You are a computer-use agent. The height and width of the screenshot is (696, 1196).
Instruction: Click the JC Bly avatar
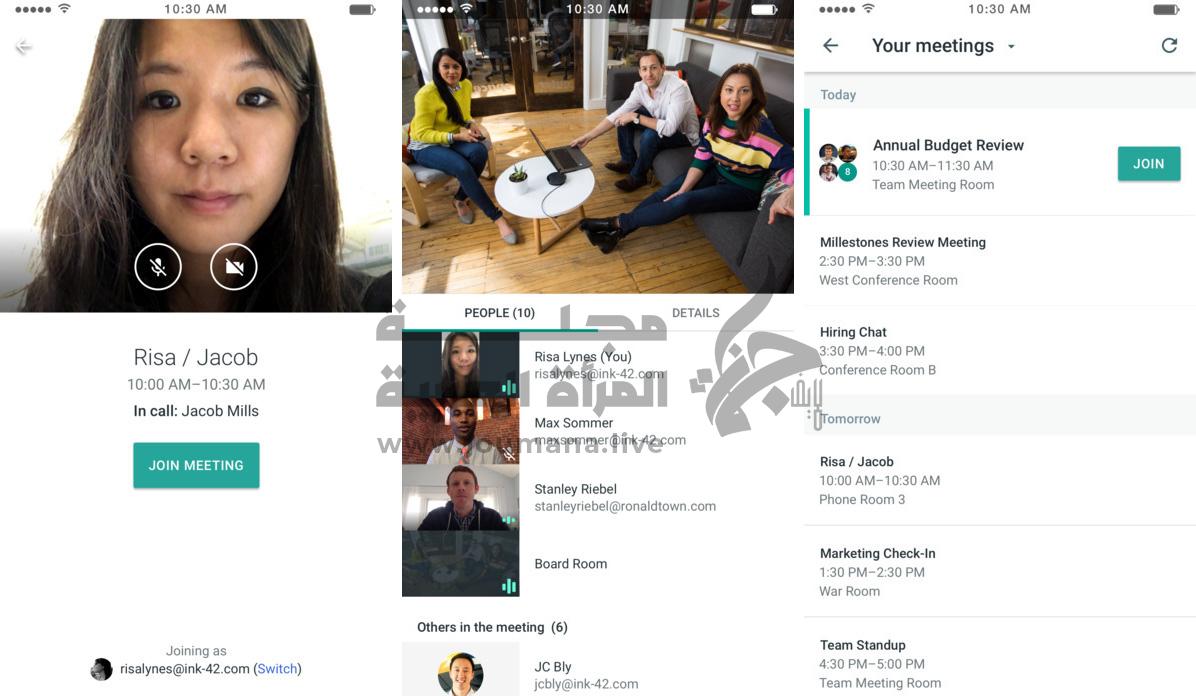point(461,674)
